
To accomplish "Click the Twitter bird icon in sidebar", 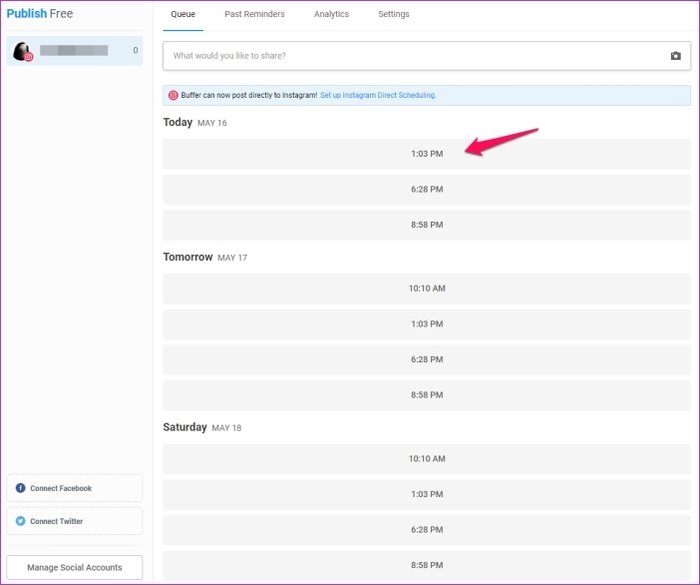I will tap(20, 521).
